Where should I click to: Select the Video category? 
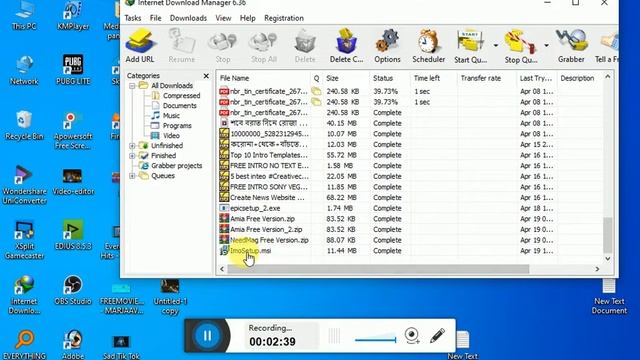(171, 136)
